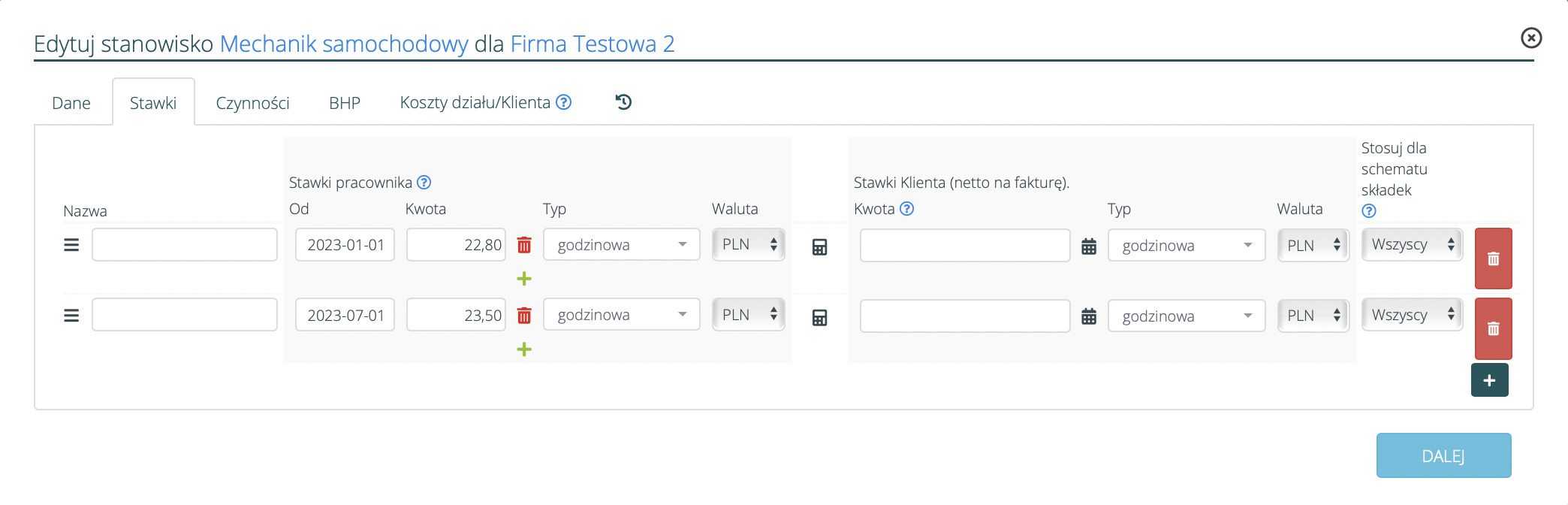
Task: Open client Typ godzinowa dropdown in second row
Action: [1186, 316]
